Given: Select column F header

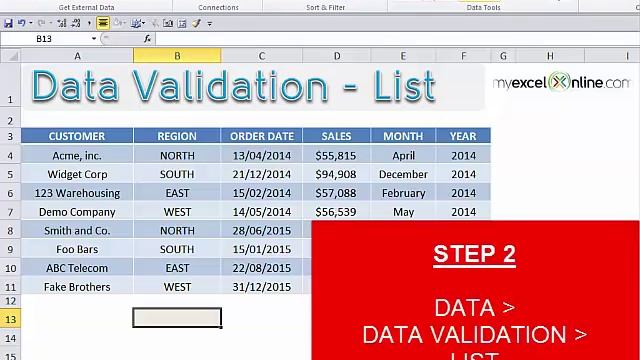Looking at the screenshot, I should pos(463,56).
